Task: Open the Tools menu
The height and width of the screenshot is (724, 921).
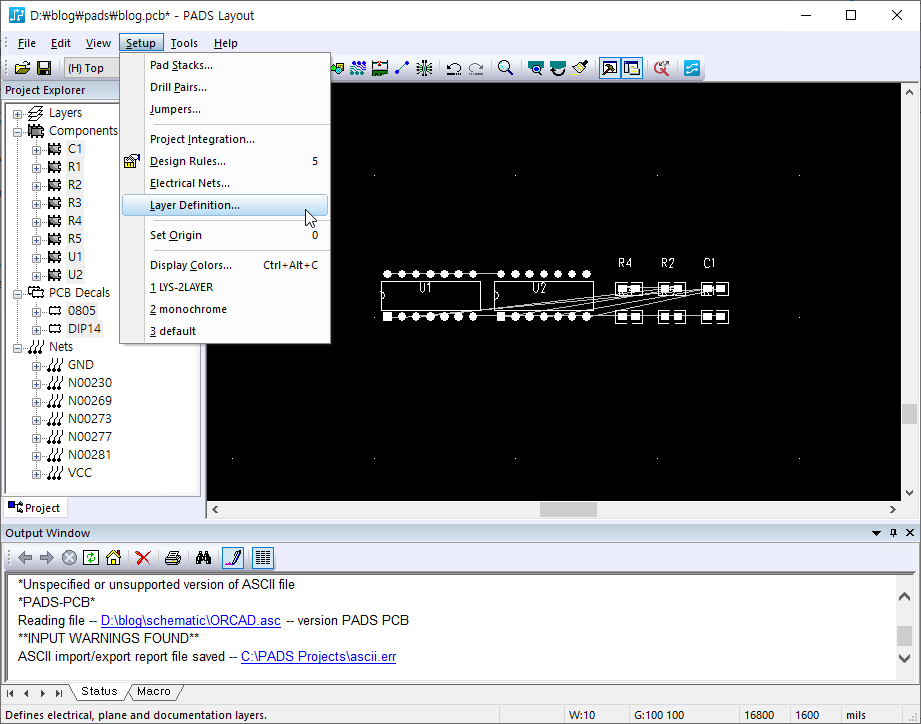Action: [x=184, y=43]
